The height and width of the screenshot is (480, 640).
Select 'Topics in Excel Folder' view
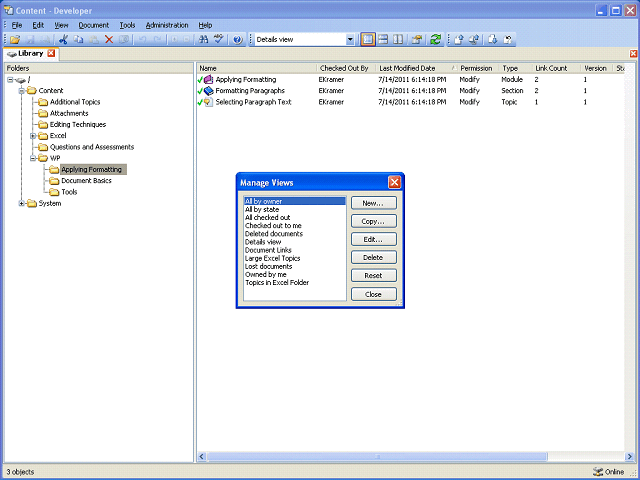tap(294, 282)
